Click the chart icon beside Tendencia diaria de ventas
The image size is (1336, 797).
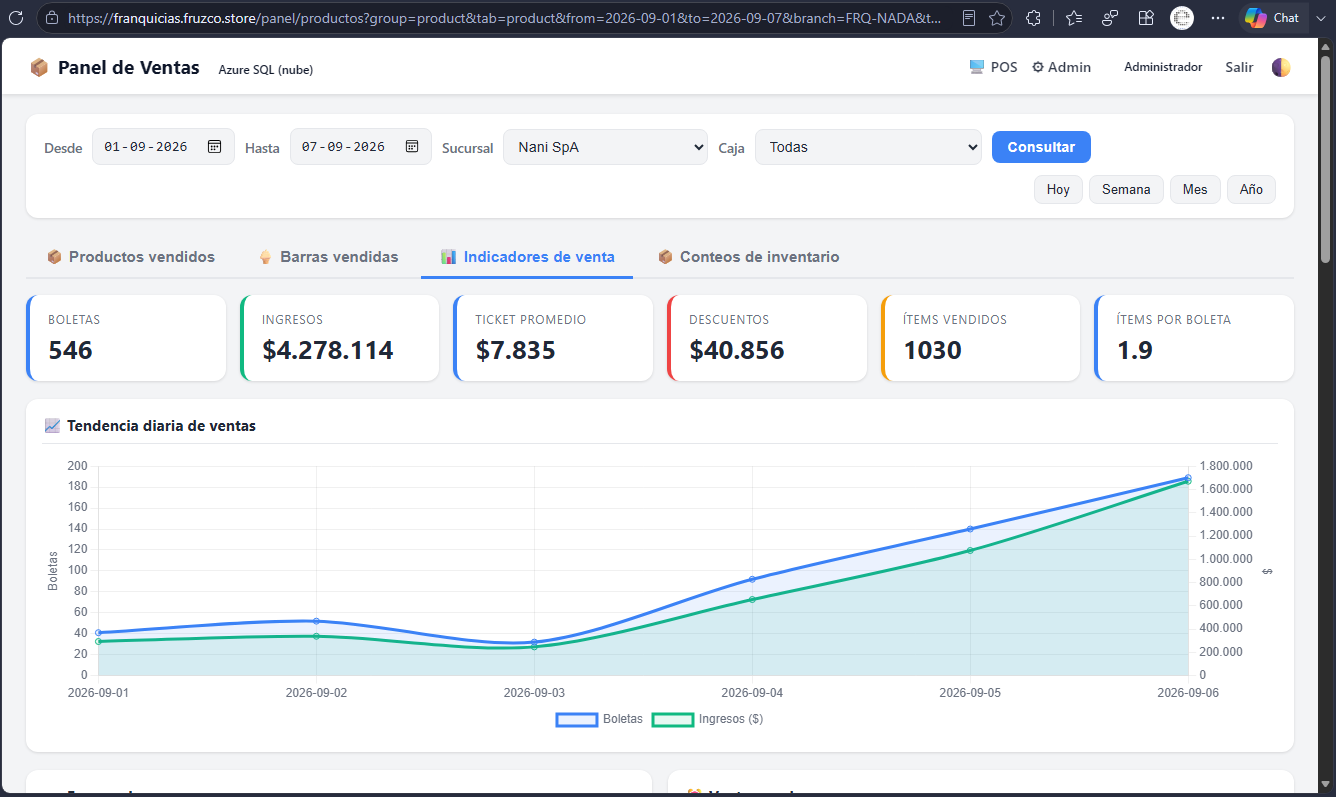(53, 426)
